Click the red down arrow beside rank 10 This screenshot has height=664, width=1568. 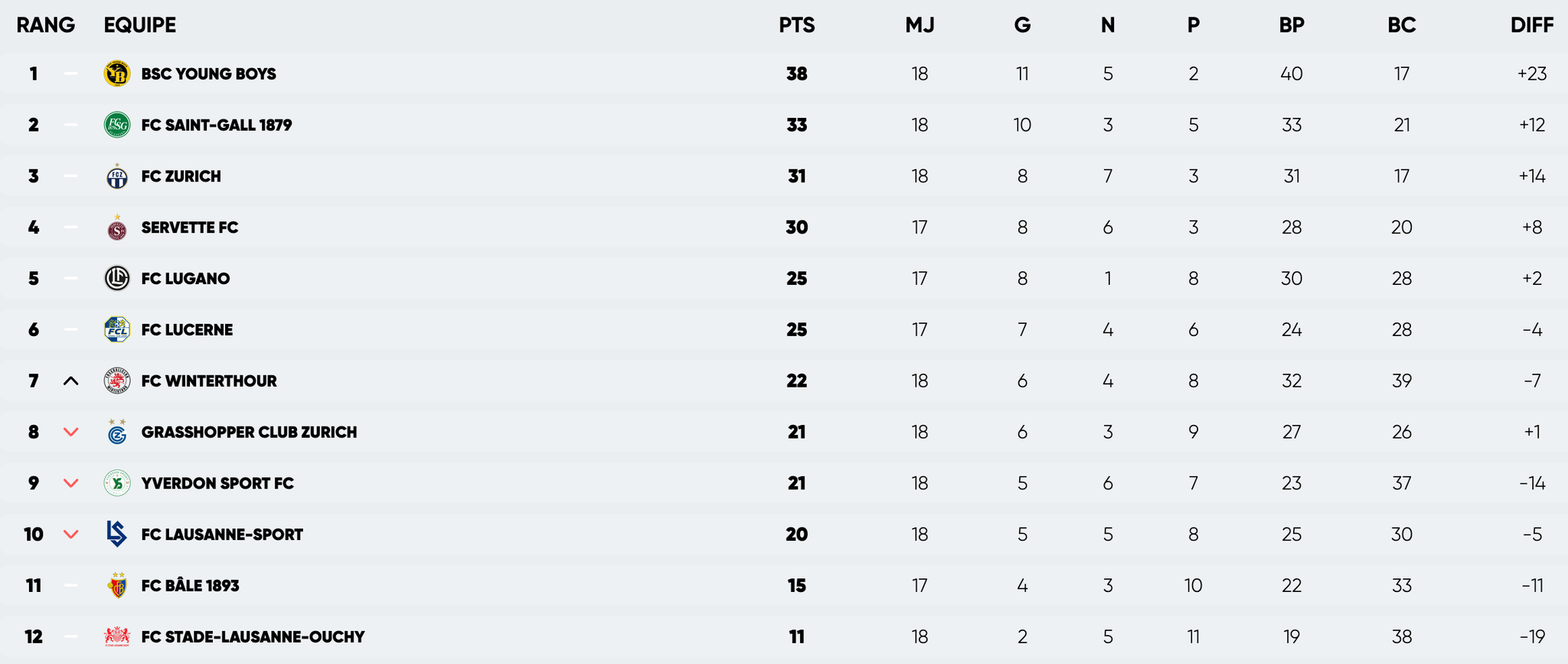click(70, 535)
